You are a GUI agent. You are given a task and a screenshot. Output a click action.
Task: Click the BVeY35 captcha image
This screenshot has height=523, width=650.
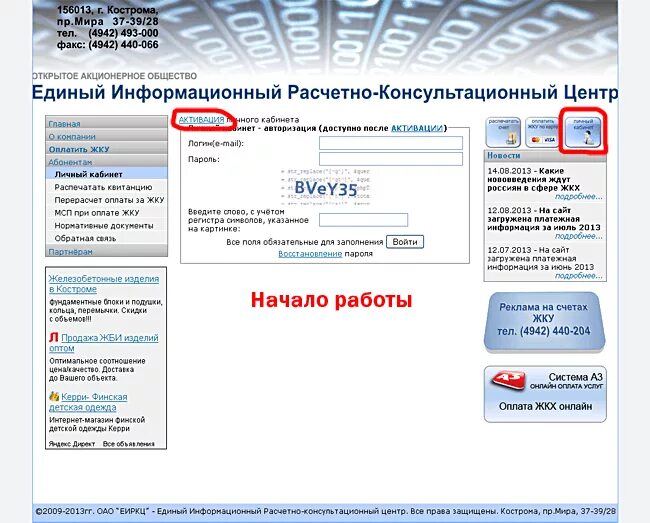click(x=325, y=187)
